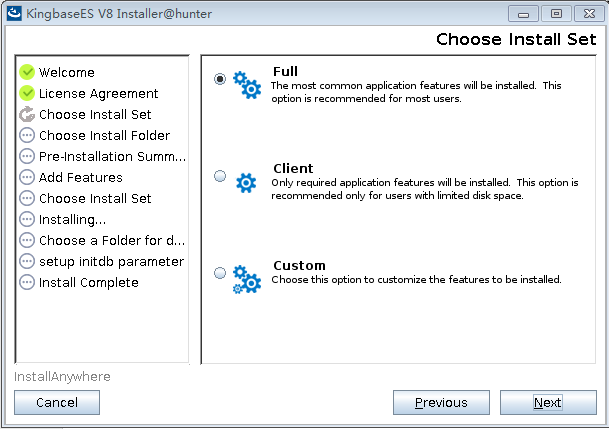The image size is (609, 429).
Task: Select the Client install radio button
Action: pyautogui.click(x=220, y=176)
